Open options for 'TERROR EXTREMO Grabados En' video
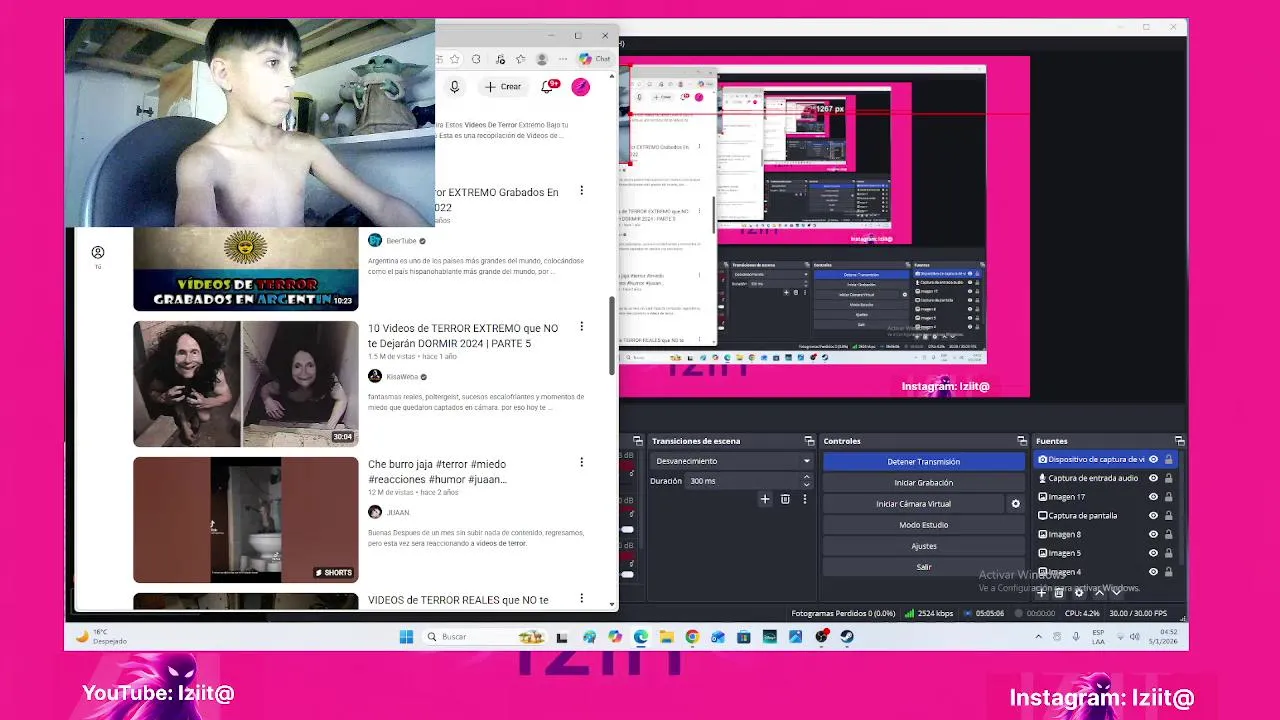1280x720 pixels. 581,190
